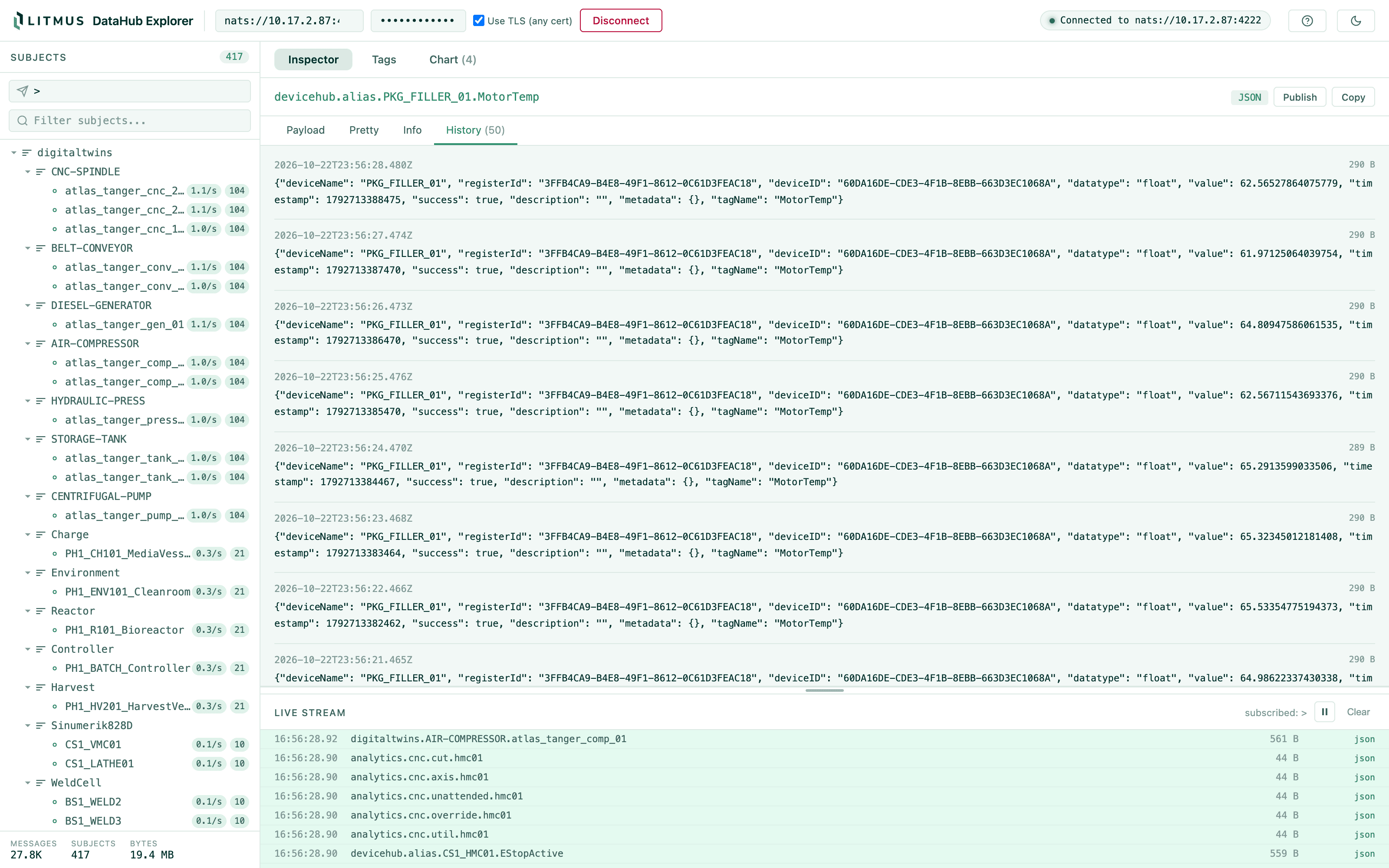Click the password field
Image resolution: width=1389 pixels, height=868 pixels.
point(418,21)
